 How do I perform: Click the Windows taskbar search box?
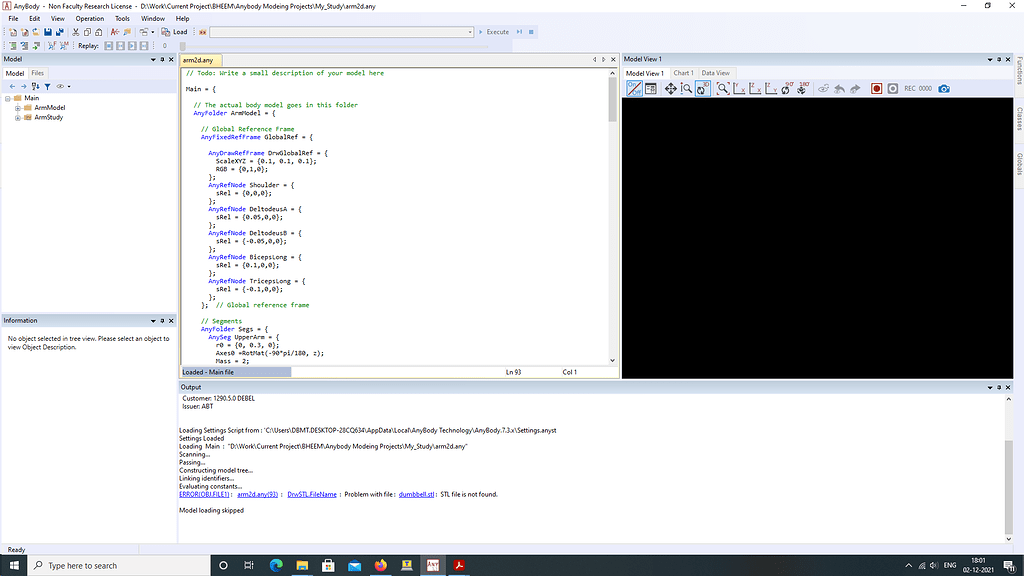pyautogui.click(x=110, y=566)
